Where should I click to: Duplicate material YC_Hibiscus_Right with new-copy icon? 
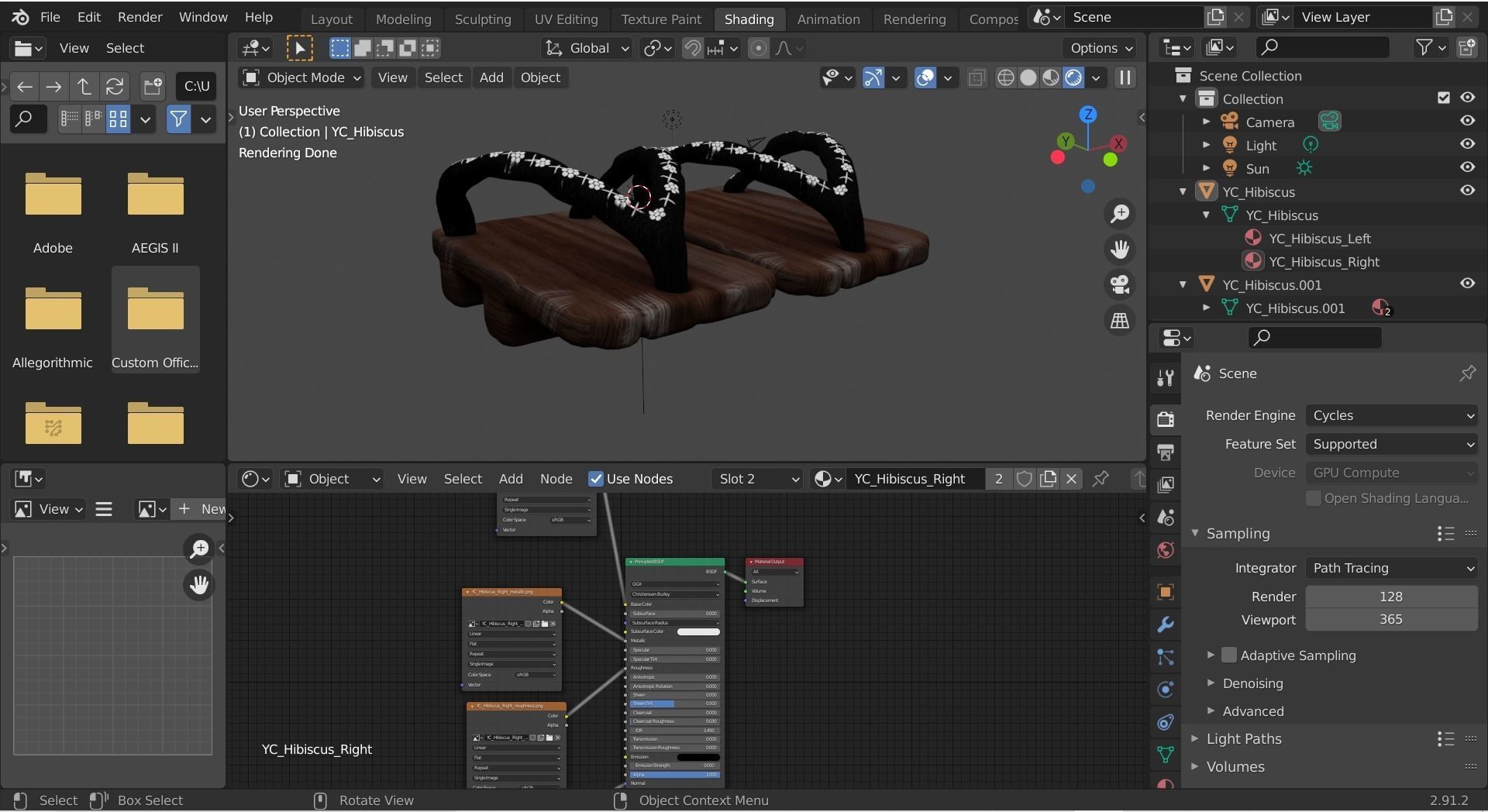(1048, 479)
